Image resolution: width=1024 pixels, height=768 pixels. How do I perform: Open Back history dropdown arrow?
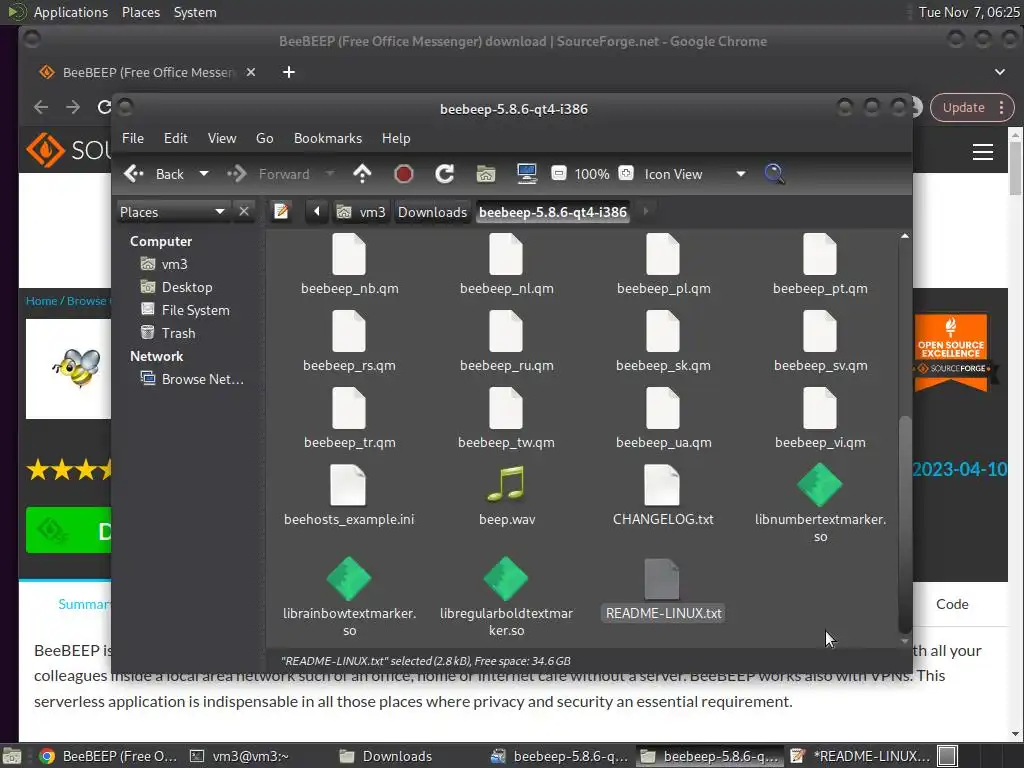(x=204, y=174)
